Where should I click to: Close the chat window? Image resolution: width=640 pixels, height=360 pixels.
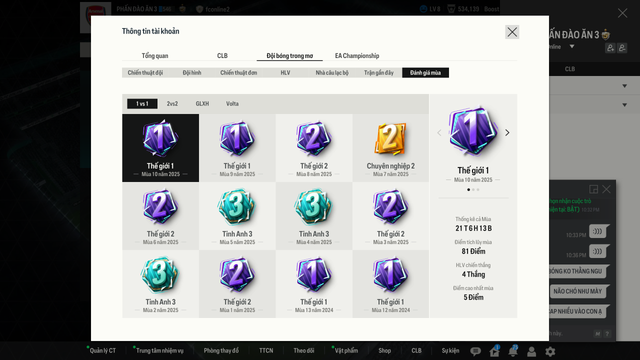pos(607,189)
